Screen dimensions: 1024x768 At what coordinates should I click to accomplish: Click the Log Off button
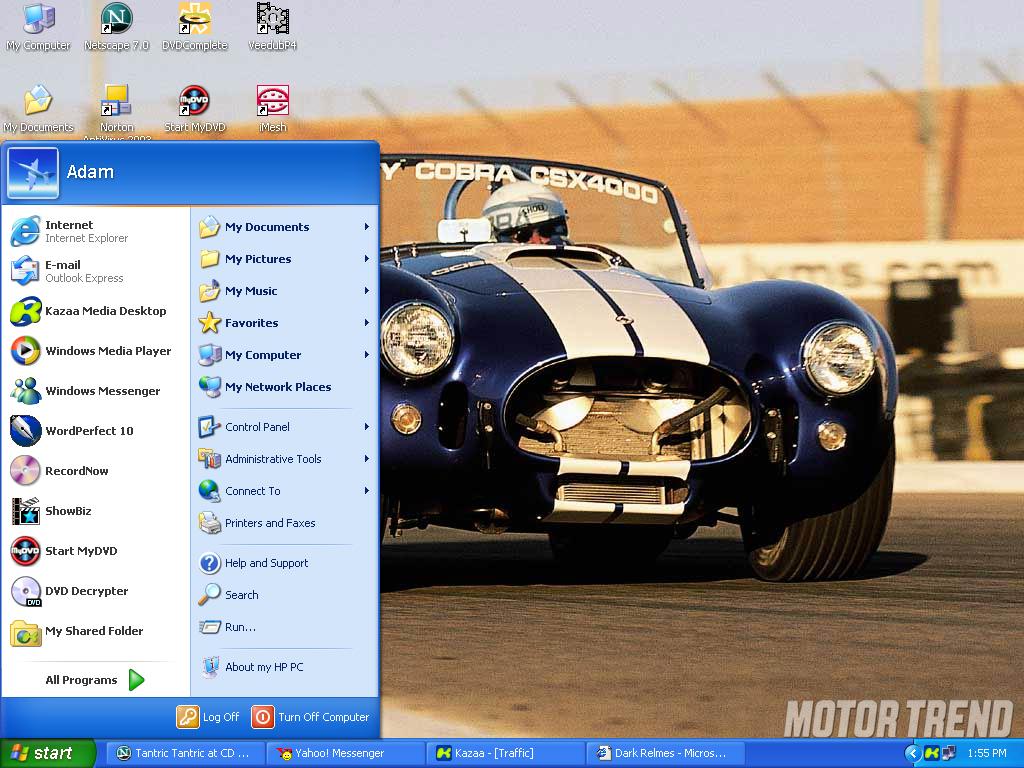[x=208, y=717]
